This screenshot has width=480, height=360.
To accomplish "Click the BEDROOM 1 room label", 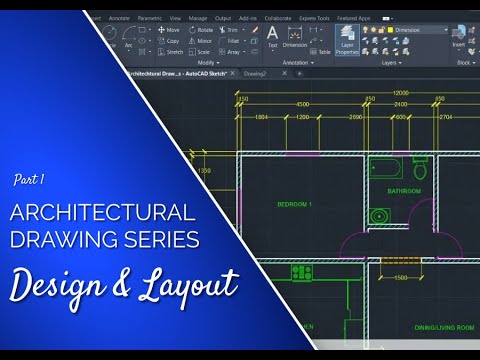I will [295, 204].
